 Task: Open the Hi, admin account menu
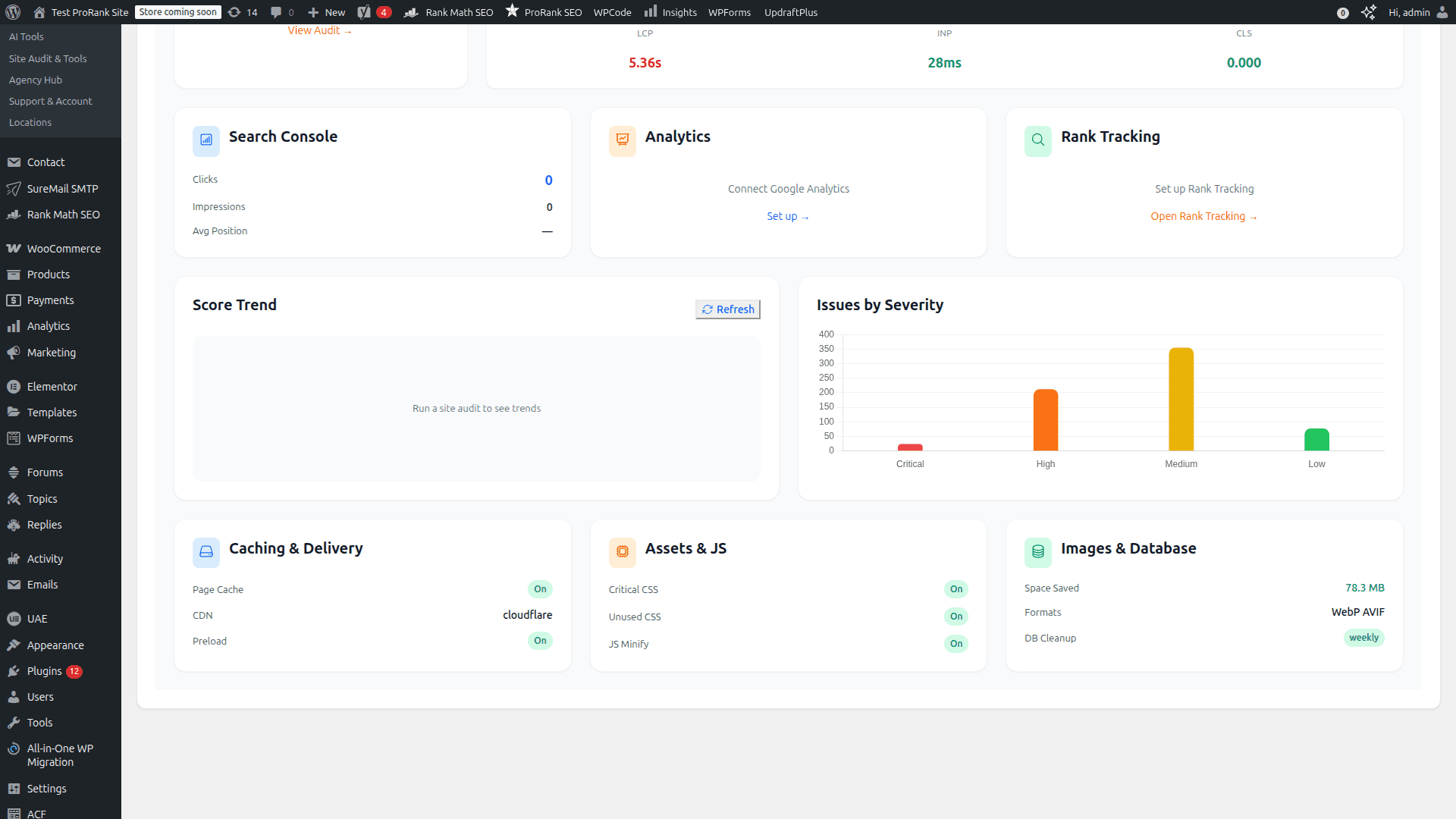point(1410,12)
